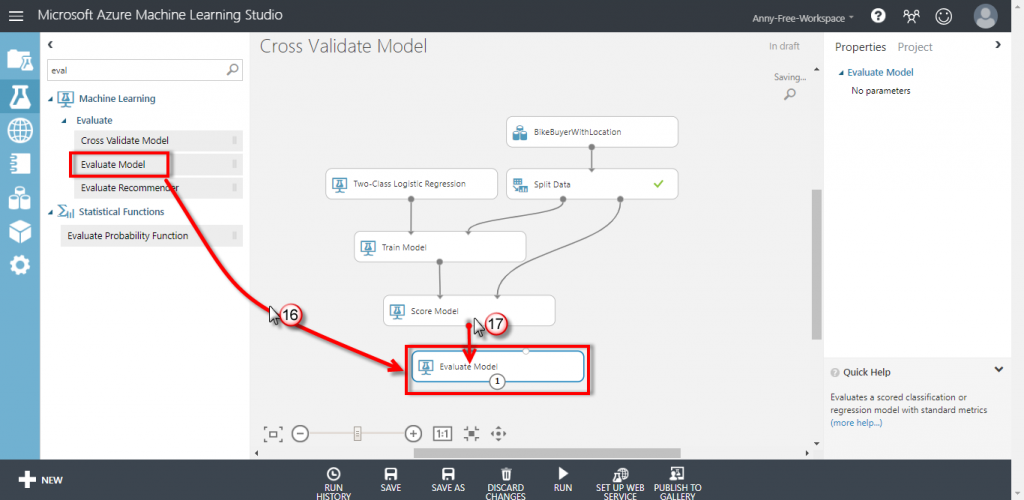Select the Train Model node
Screen dimensions: 1024x500
pos(440,247)
